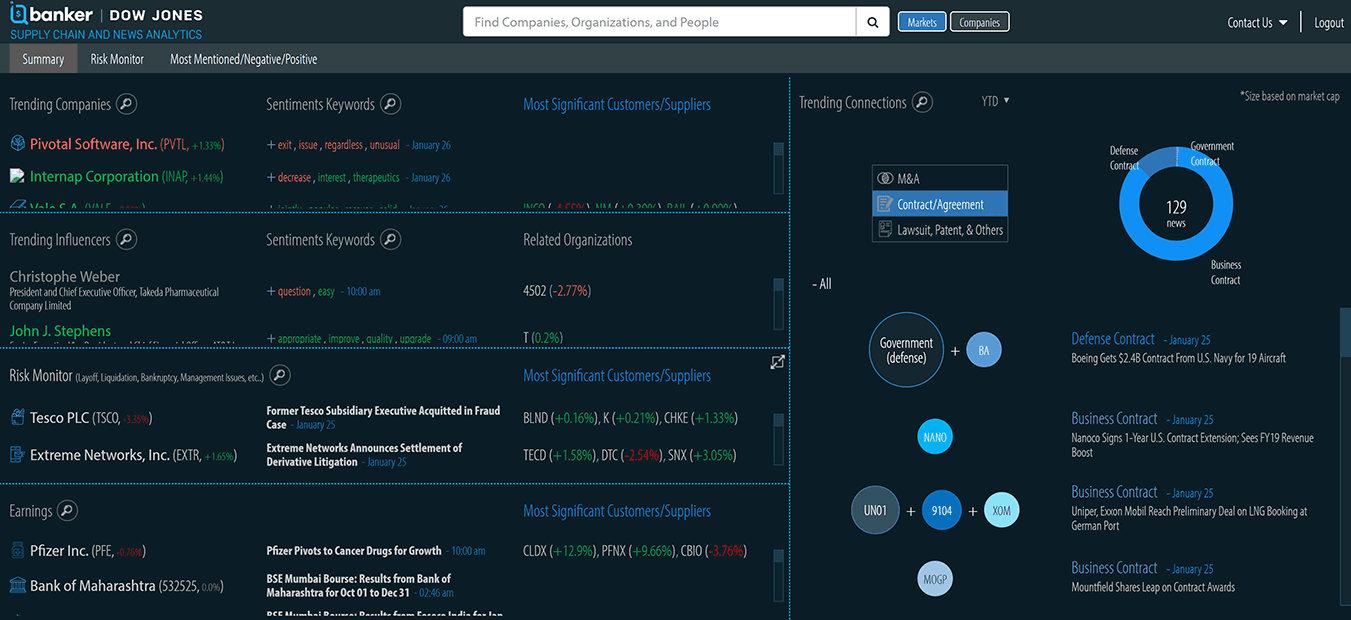Image resolution: width=1351 pixels, height=620 pixels.
Task: Open Sentiments Keywords search icon above Pivotal keywords
Action: point(391,104)
